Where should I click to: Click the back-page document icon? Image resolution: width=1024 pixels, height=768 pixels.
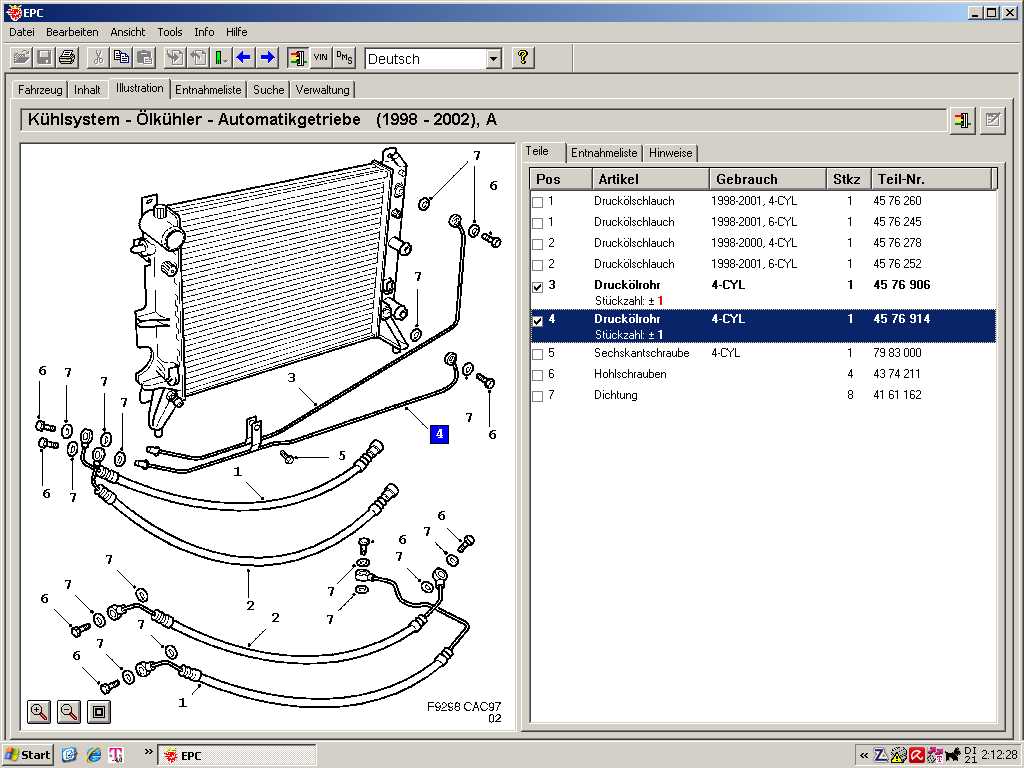point(198,58)
